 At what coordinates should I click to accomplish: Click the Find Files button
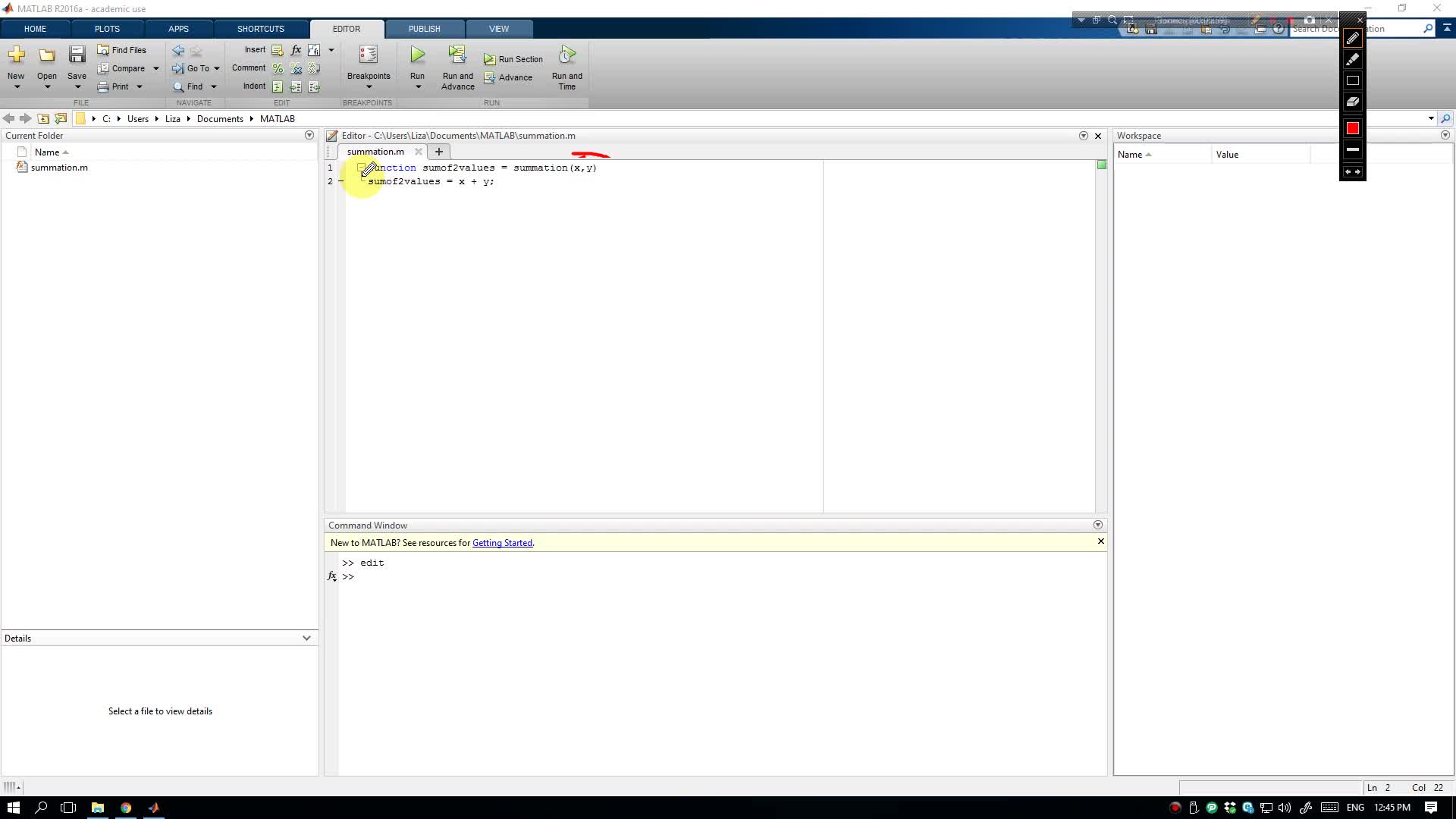(122, 50)
